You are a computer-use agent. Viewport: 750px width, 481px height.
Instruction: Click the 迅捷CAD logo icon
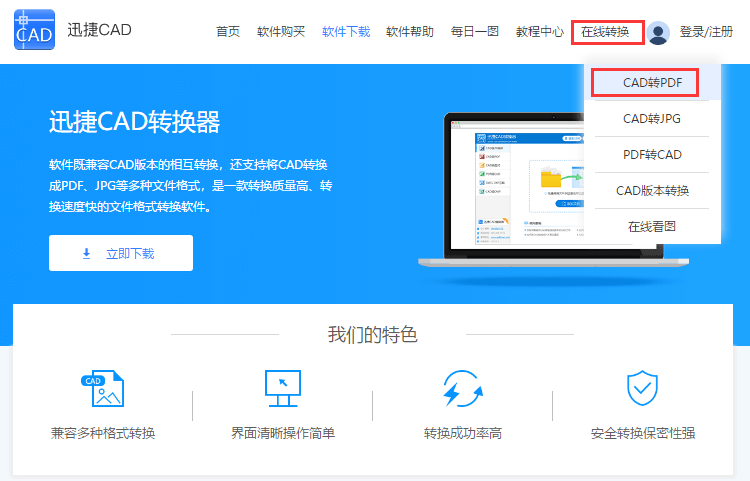pyautogui.click(x=34, y=30)
